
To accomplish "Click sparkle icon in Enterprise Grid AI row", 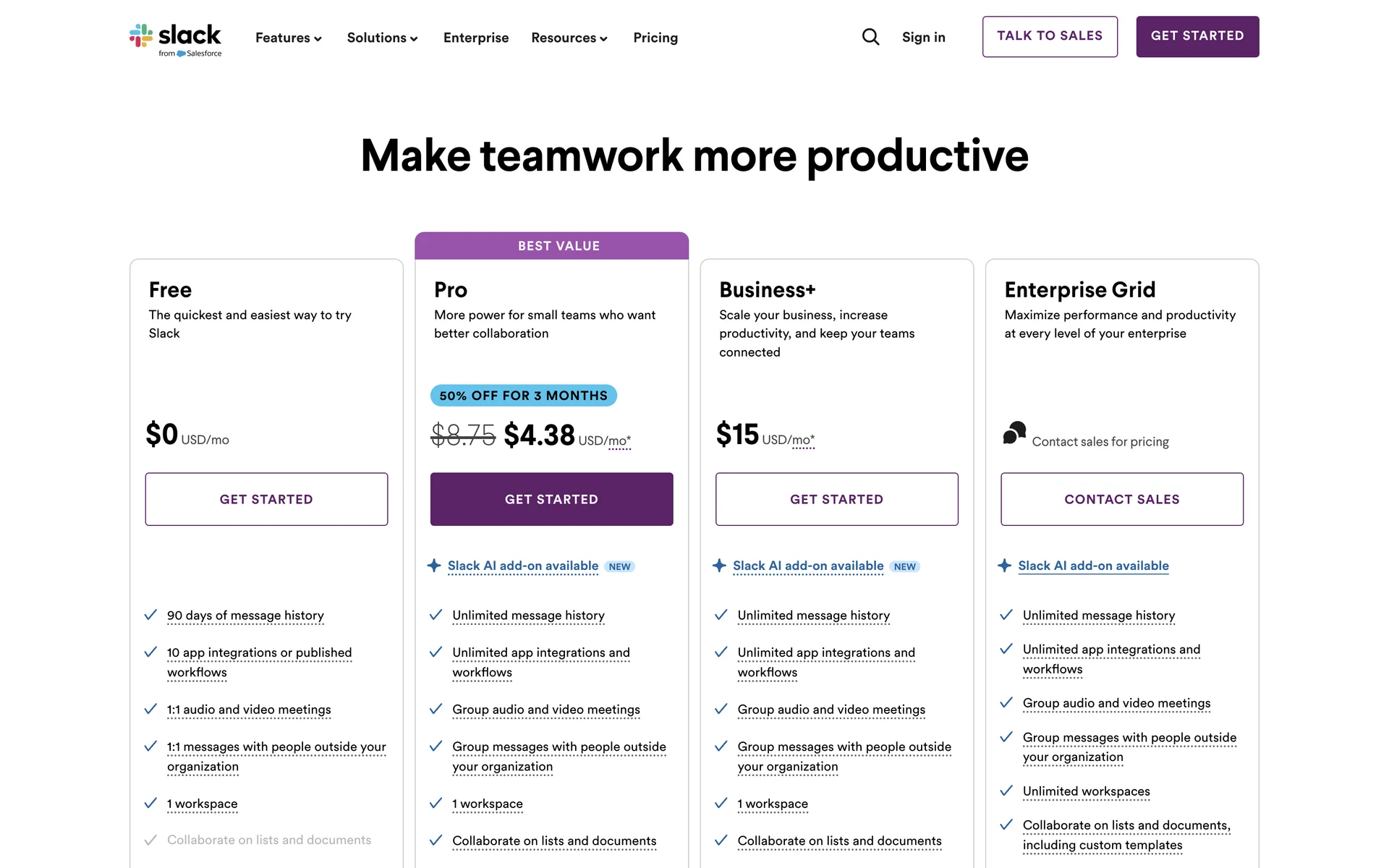I will pyautogui.click(x=1004, y=566).
